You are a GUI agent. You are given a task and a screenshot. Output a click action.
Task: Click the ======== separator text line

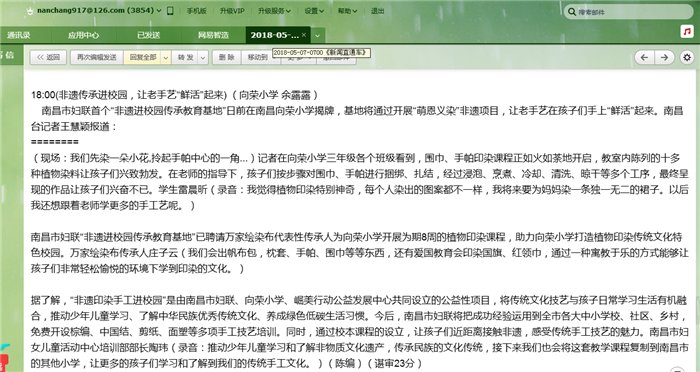point(54,142)
